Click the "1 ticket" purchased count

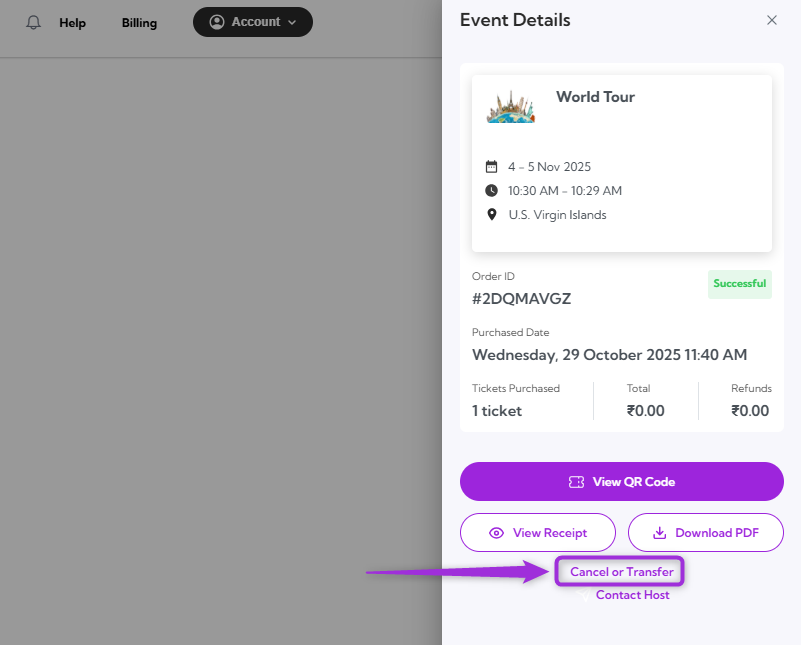pos(497,411)
